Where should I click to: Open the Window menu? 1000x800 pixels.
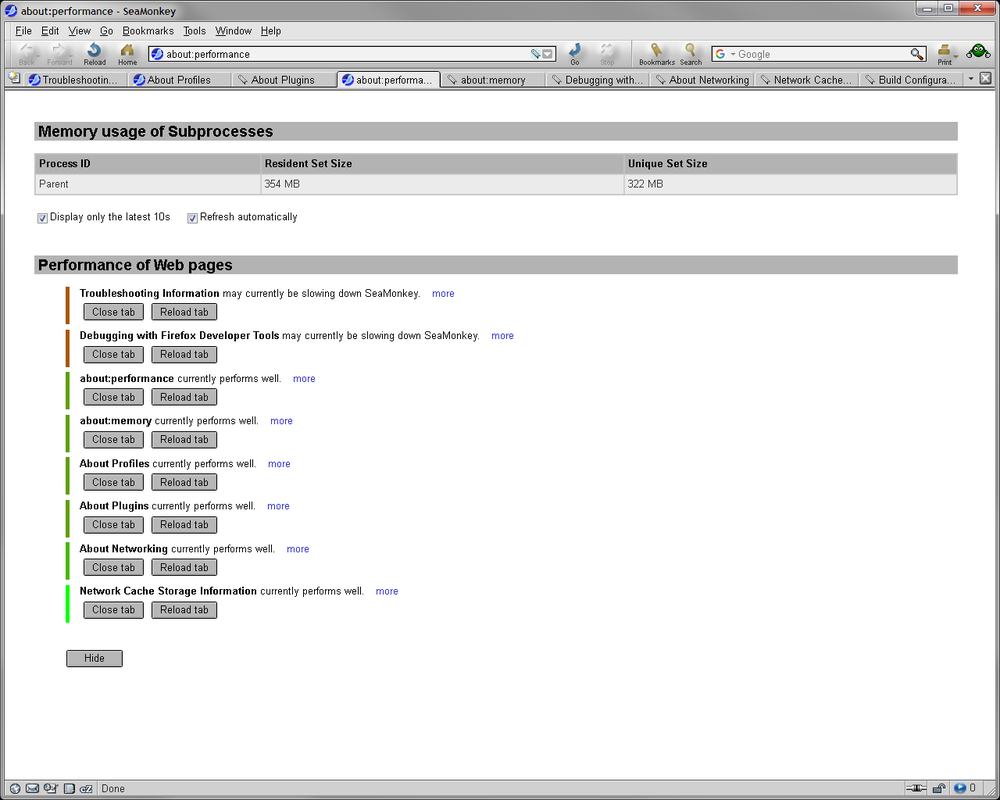[x=233, y=31]
